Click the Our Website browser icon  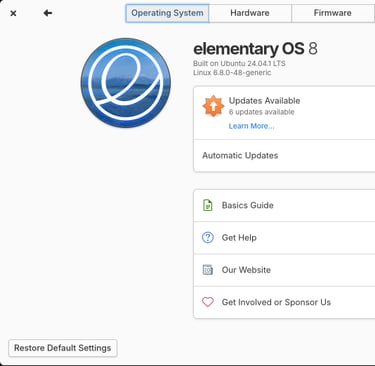point(208,270)
